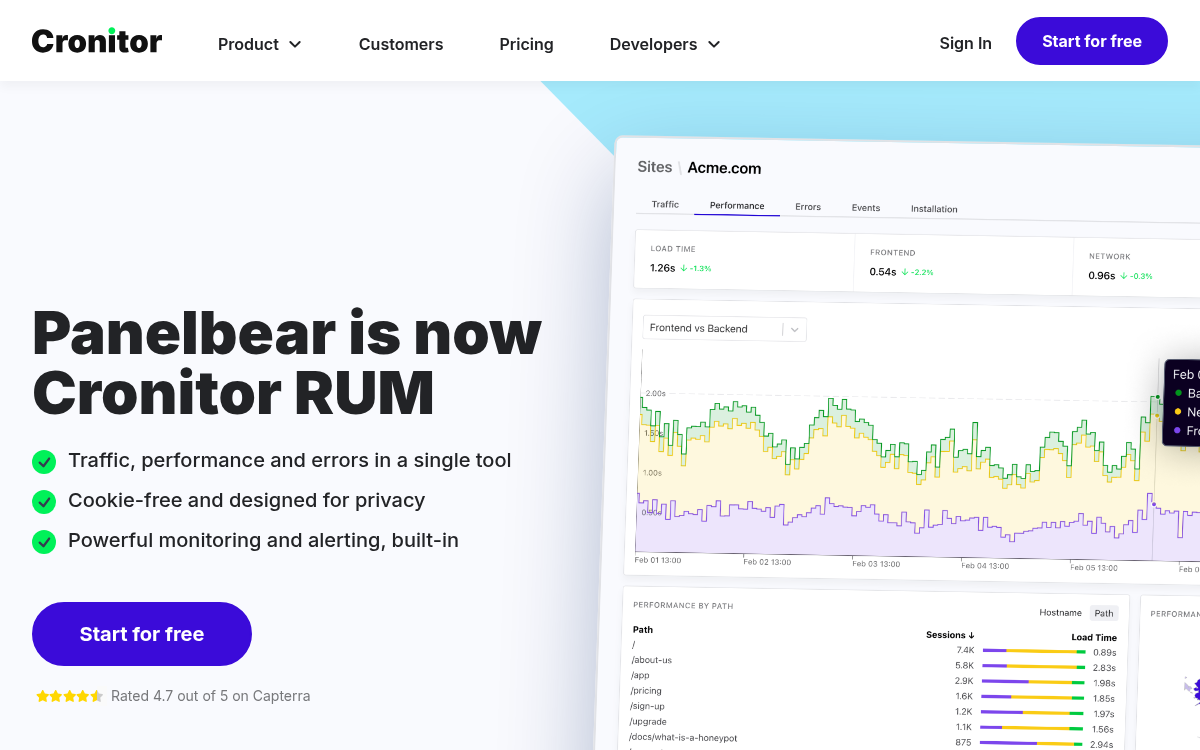Click the Sites breadcrumb link
The image size is (1200, 750).
coord(655,167)
